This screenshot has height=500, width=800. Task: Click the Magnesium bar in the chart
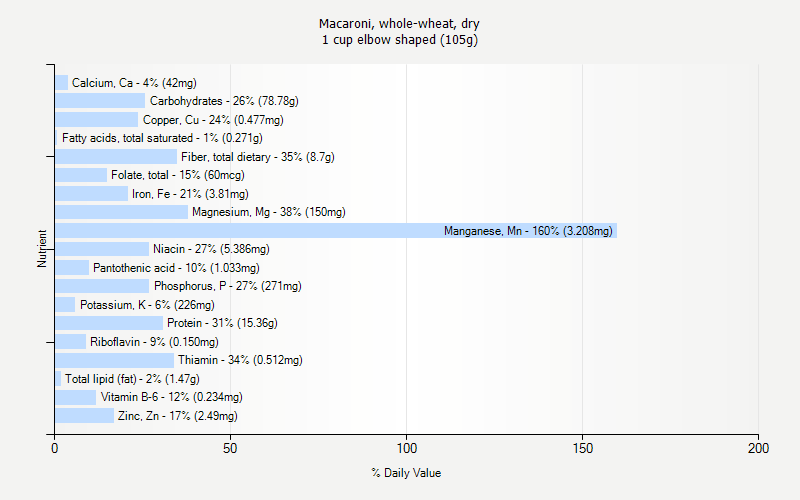click(121, 212)
